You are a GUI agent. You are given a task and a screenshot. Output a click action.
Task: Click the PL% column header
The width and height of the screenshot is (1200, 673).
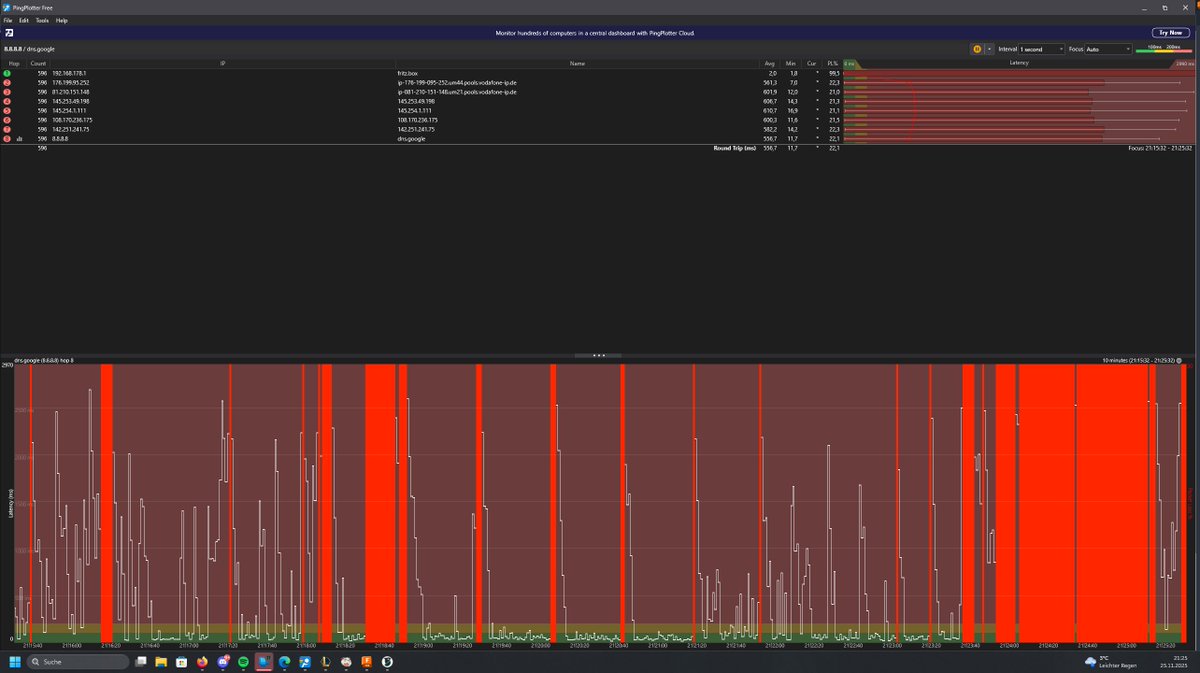click(832, 63)
